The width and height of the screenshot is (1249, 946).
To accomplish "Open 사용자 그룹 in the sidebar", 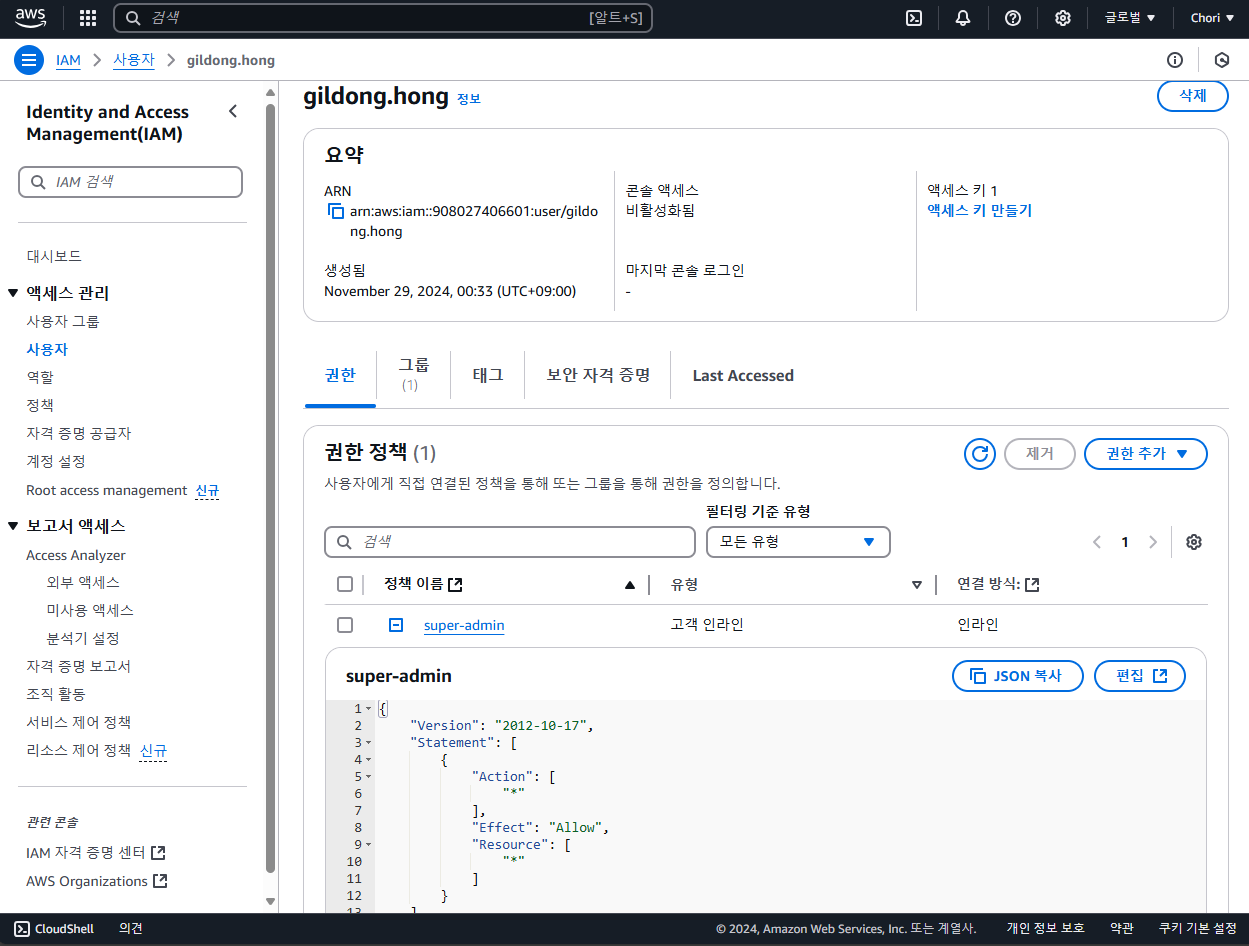I will coord(63,322).
